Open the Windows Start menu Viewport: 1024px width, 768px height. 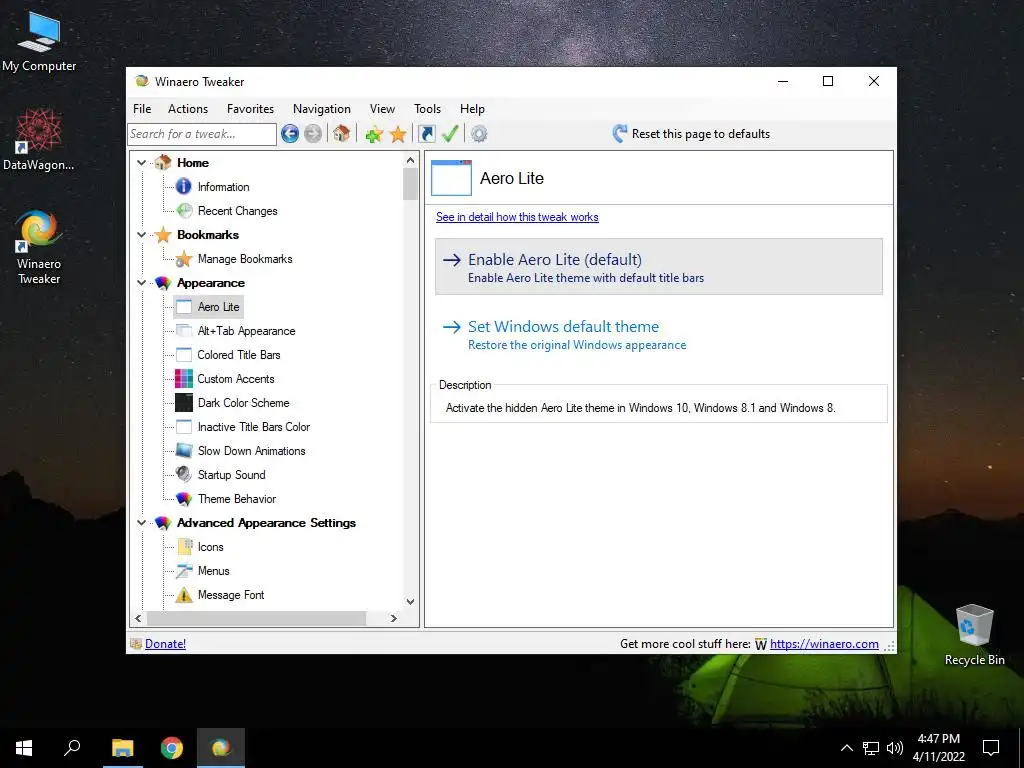tap(24, 748)
